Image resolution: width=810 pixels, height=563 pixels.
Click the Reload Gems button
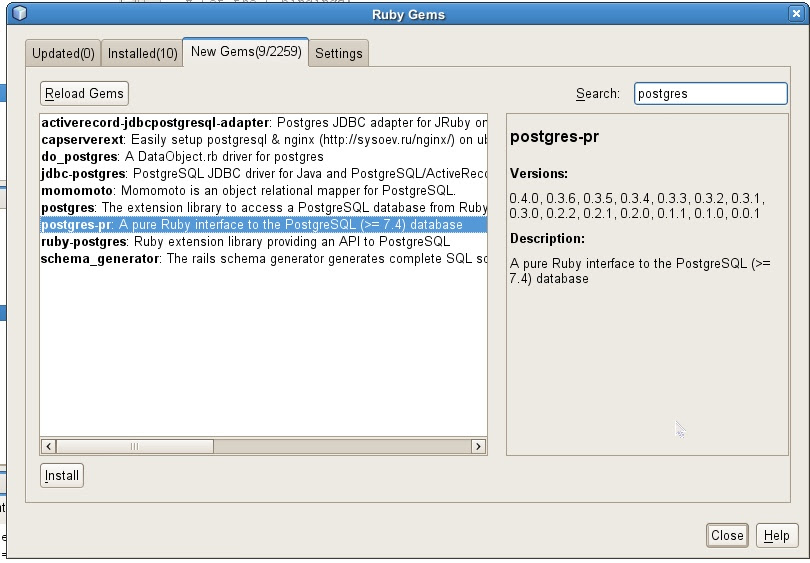click(x=84, y=93)
